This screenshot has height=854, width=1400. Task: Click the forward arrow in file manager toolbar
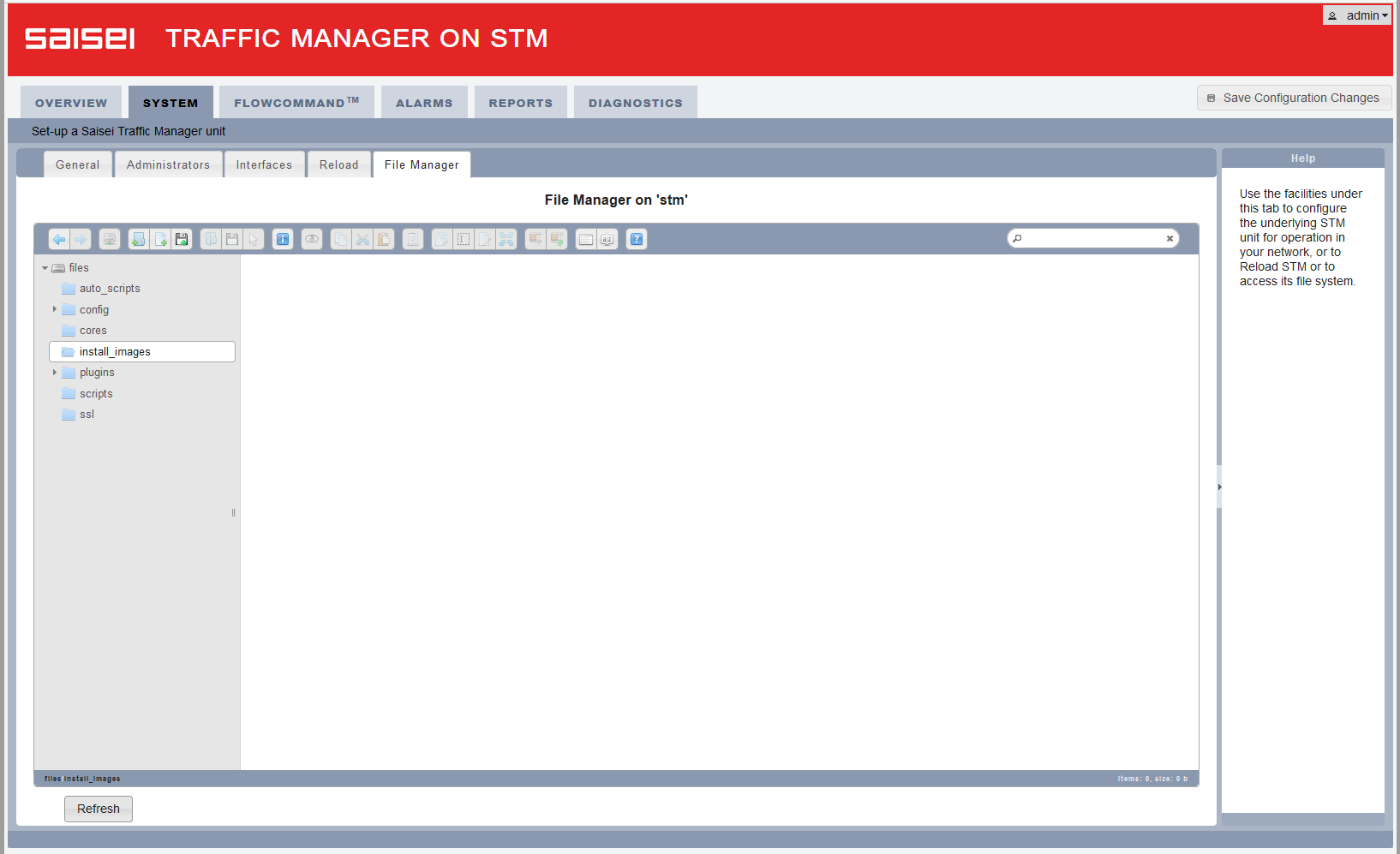pos(80,239)
